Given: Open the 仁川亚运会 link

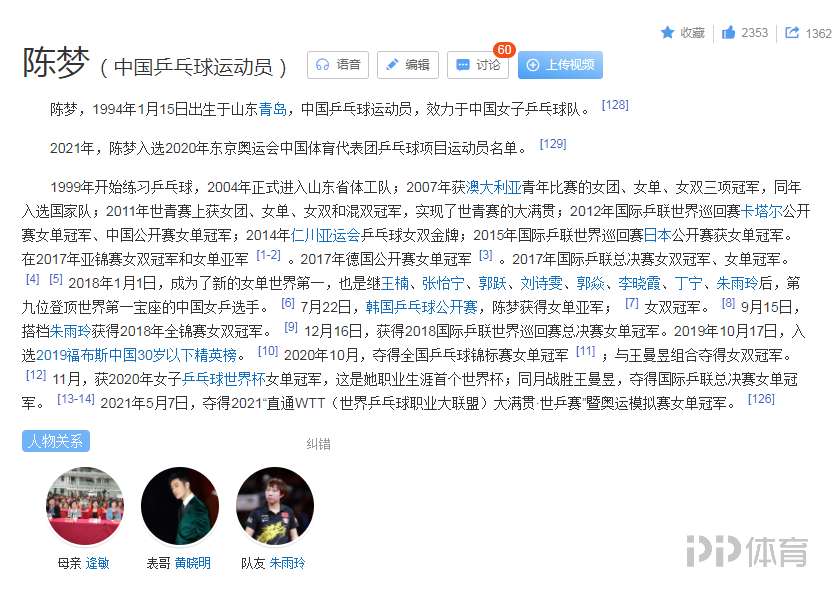Looking at the screenshot, I should click(x=325, y=235).
